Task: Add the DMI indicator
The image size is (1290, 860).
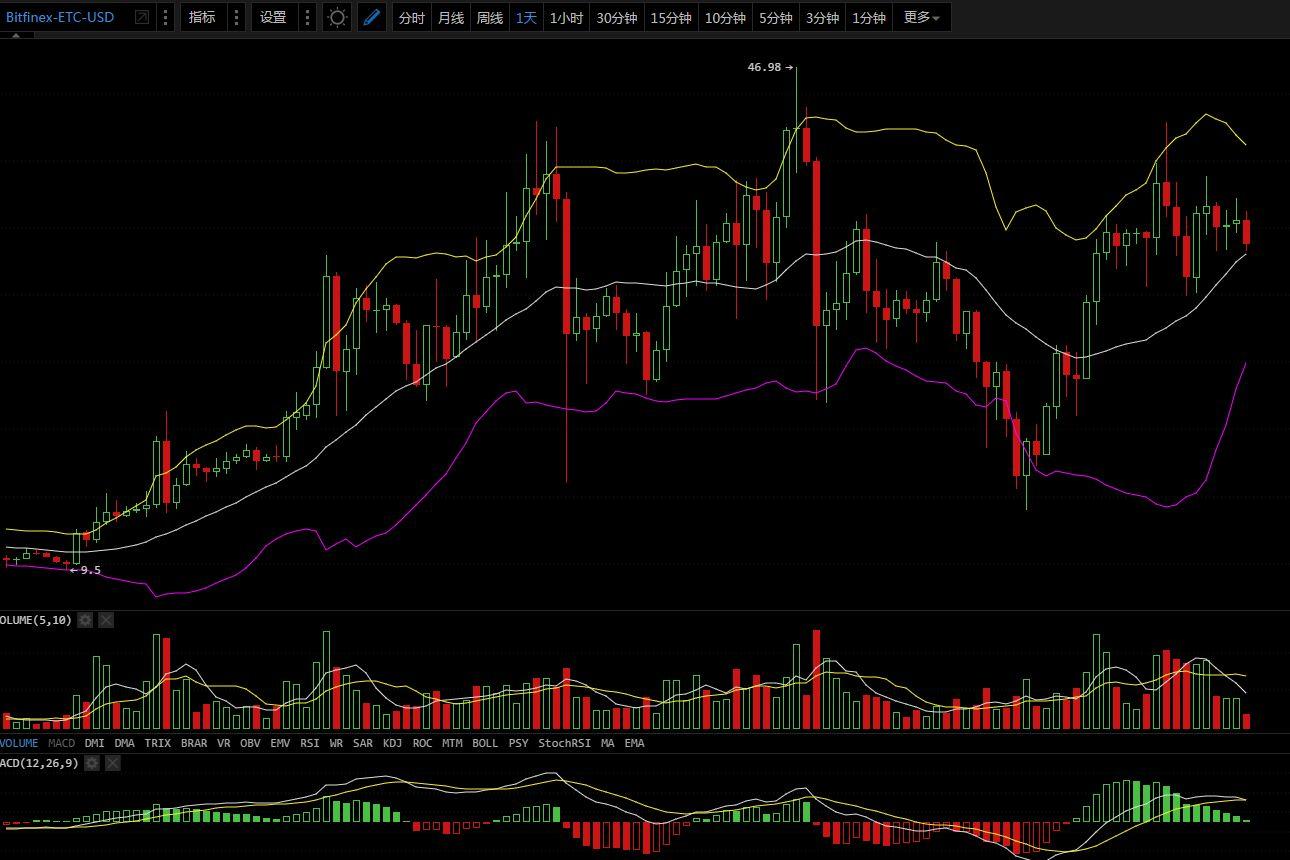Action: coord(94,743)
